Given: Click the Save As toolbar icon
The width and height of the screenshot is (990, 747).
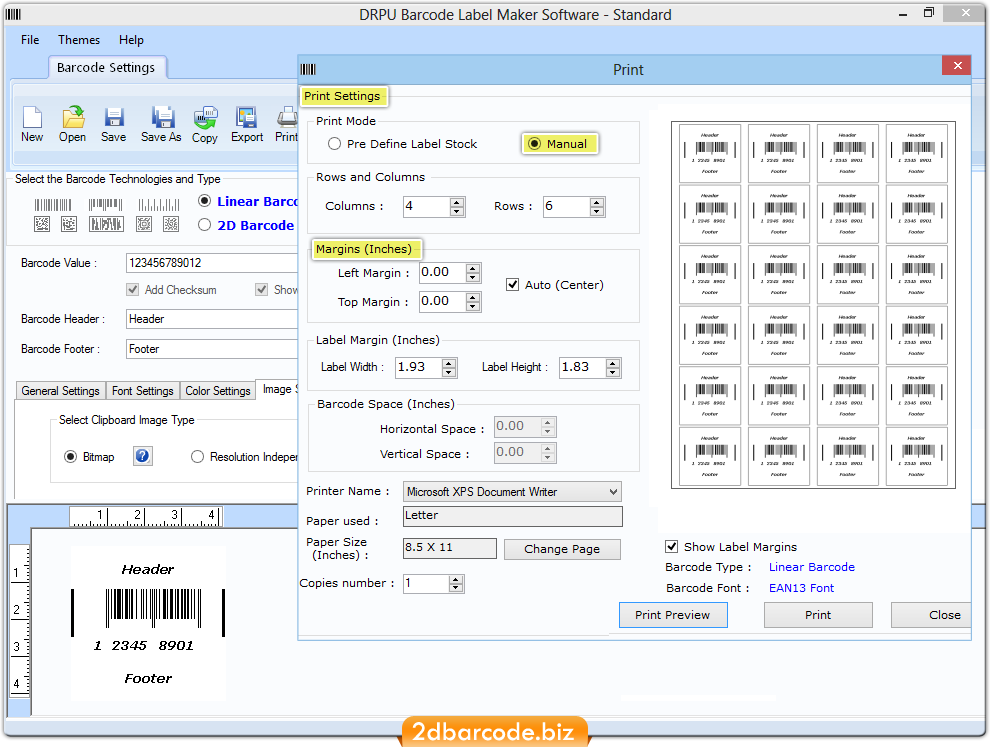Looking at the screenshot, I should [162, 117].
